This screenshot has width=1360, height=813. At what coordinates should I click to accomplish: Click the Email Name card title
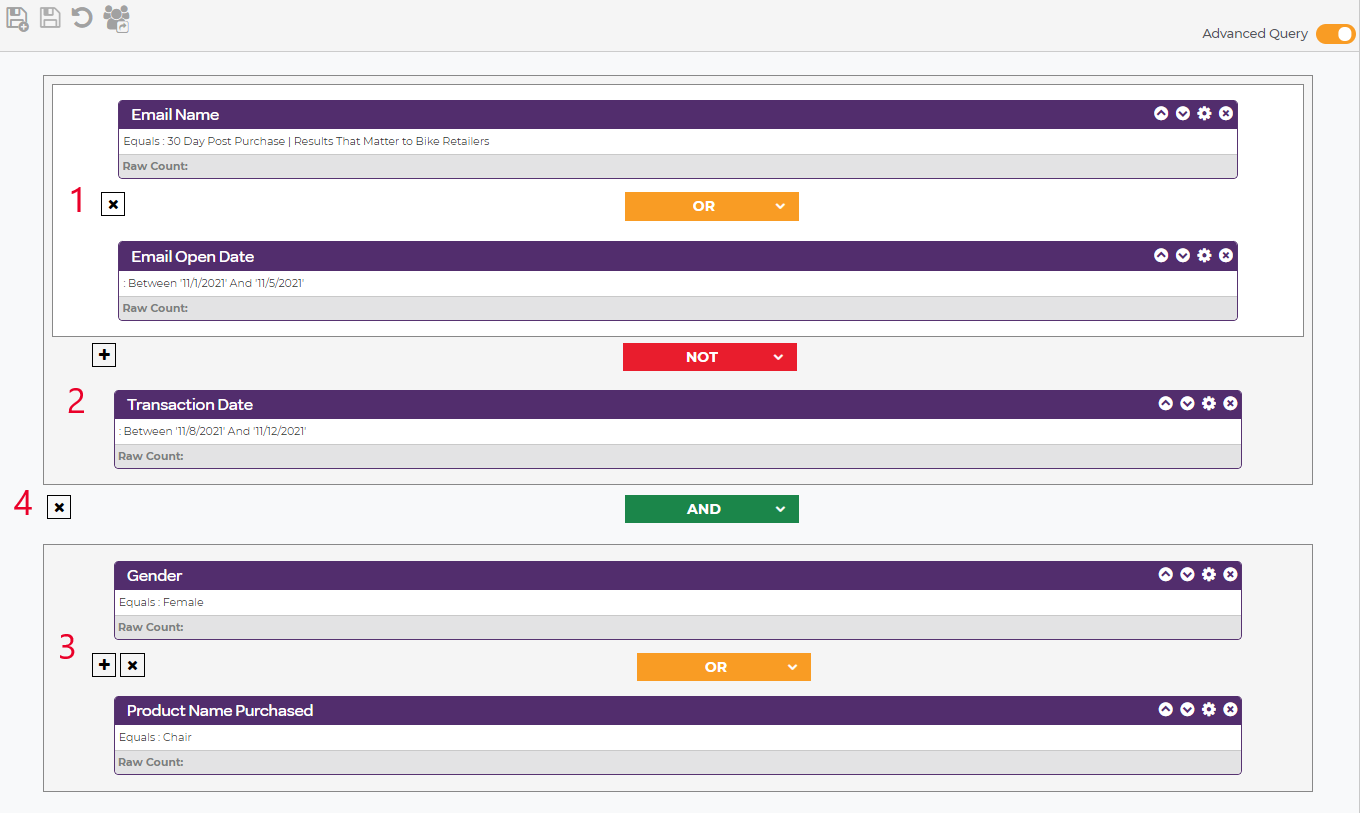click(175, 115)
